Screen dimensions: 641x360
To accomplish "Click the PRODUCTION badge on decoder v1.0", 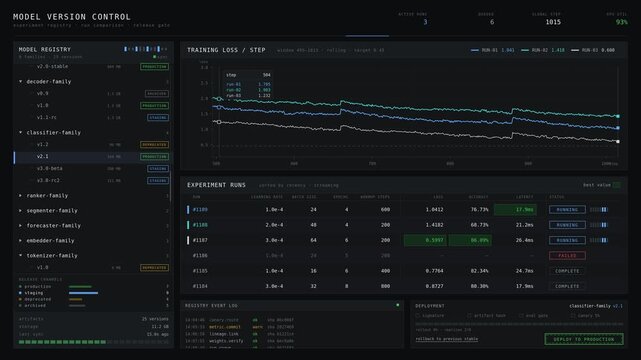I will [x=155, y=105].
